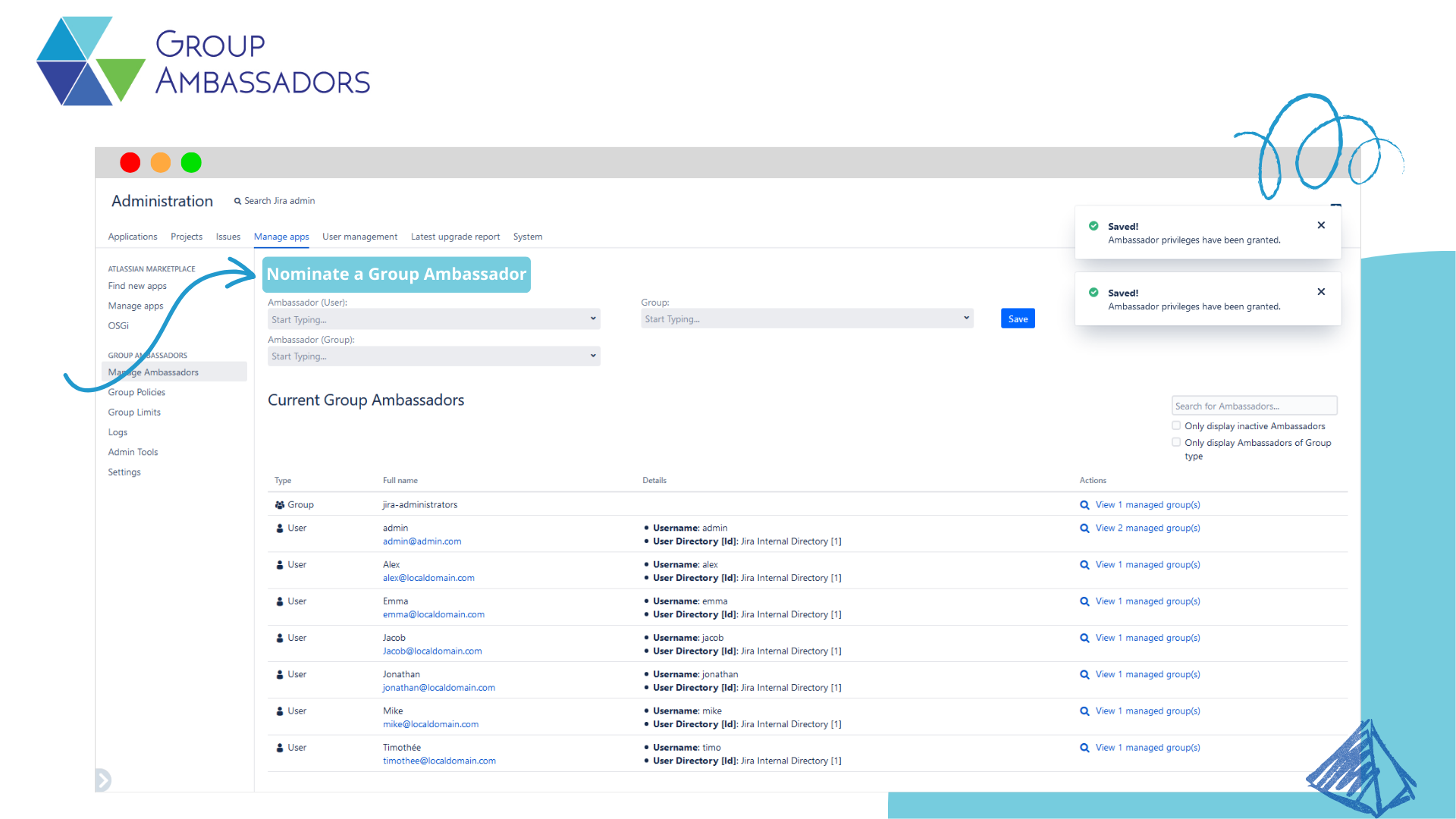Toggle the inactive Ambassadors filter off
This screenshot has height=819, width=1456.
coord(1176,425)
